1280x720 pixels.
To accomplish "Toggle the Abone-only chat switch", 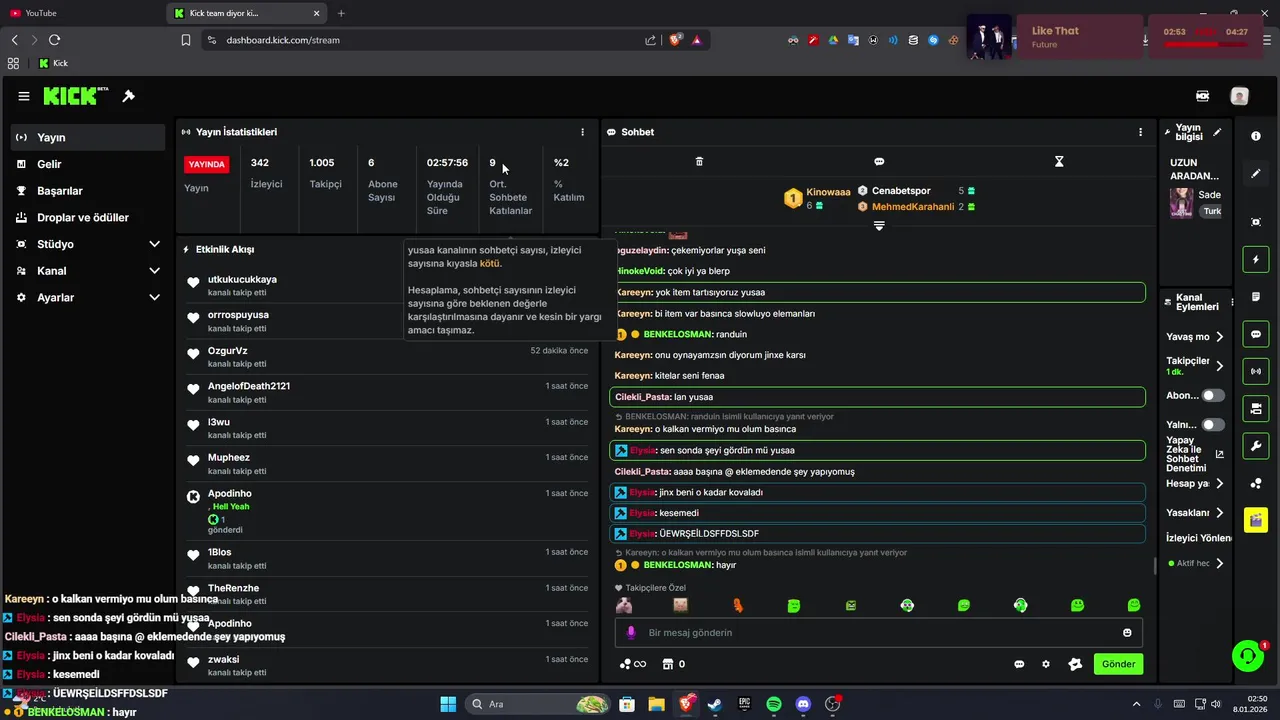I will point(1213,395).
